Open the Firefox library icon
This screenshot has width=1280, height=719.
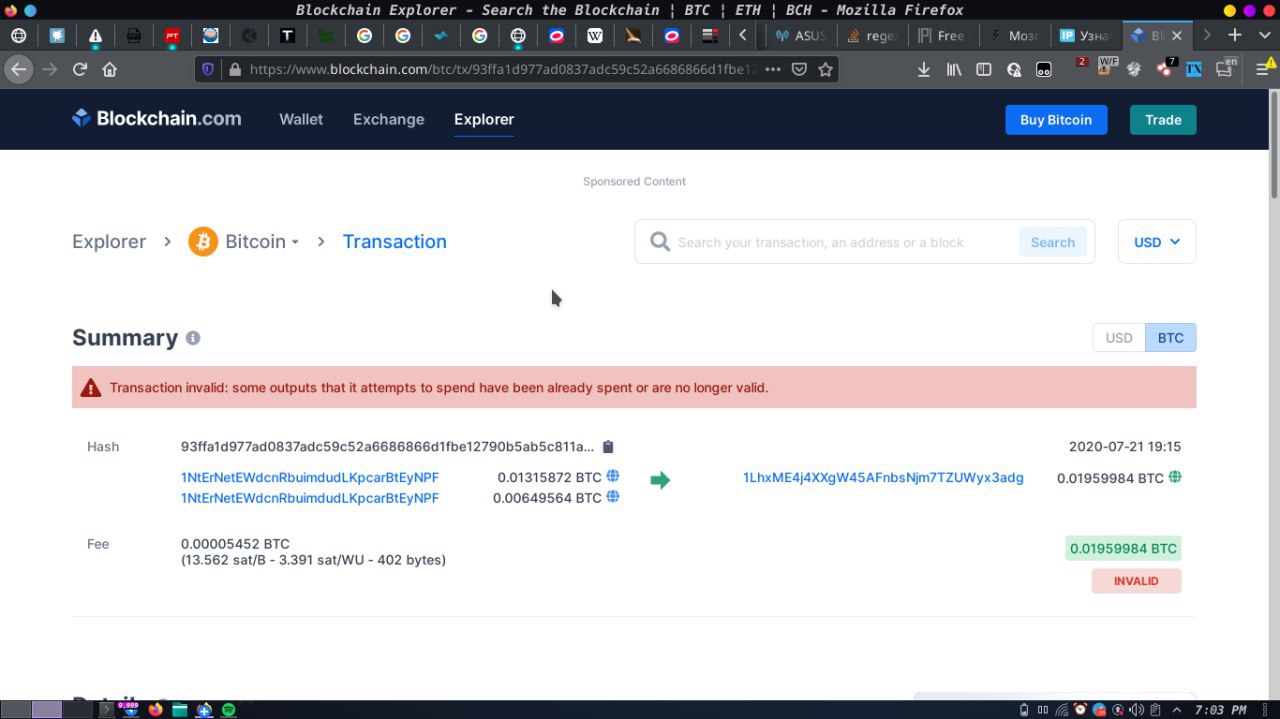click(954, 69)
